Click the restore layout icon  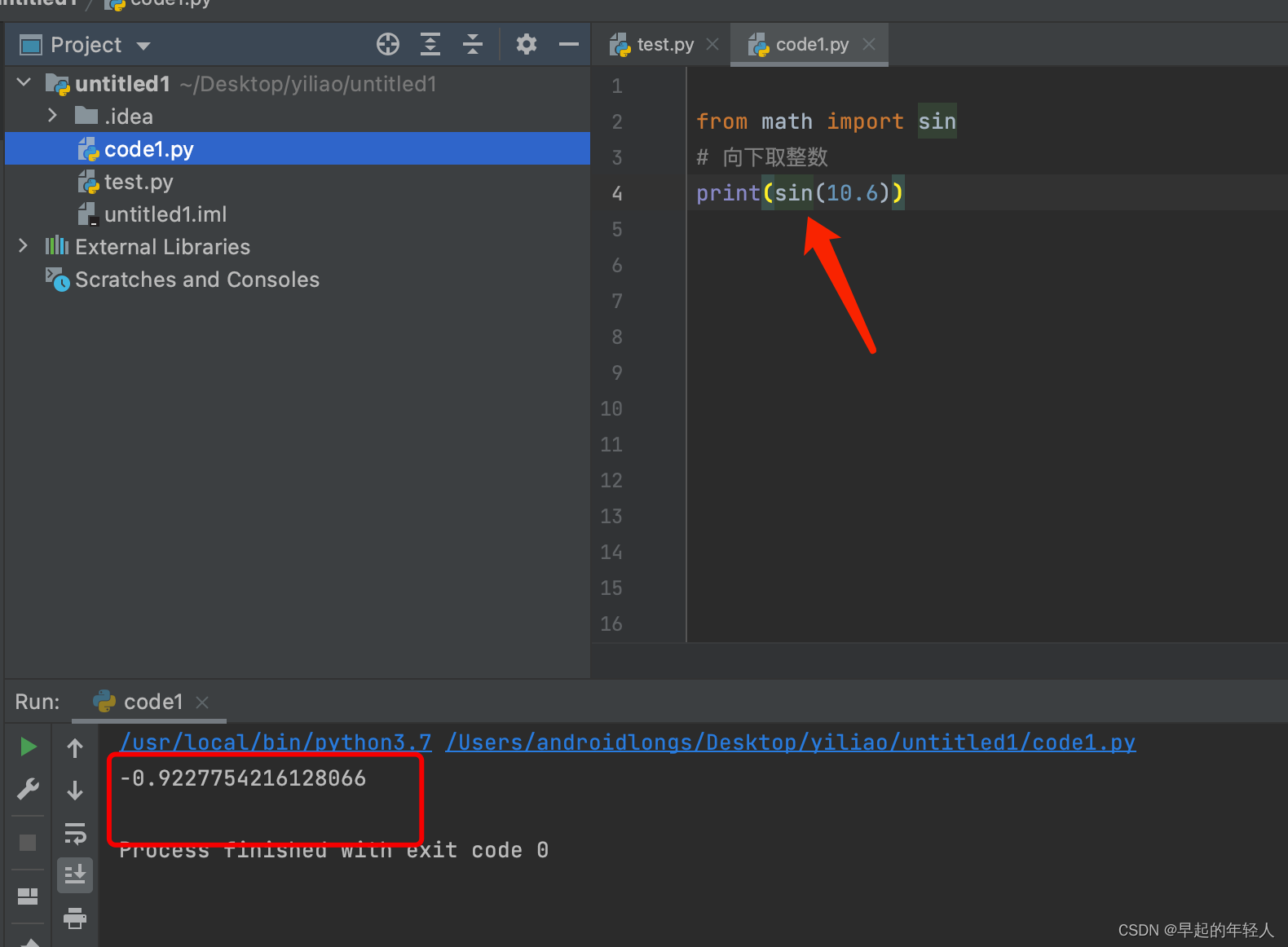28,896
